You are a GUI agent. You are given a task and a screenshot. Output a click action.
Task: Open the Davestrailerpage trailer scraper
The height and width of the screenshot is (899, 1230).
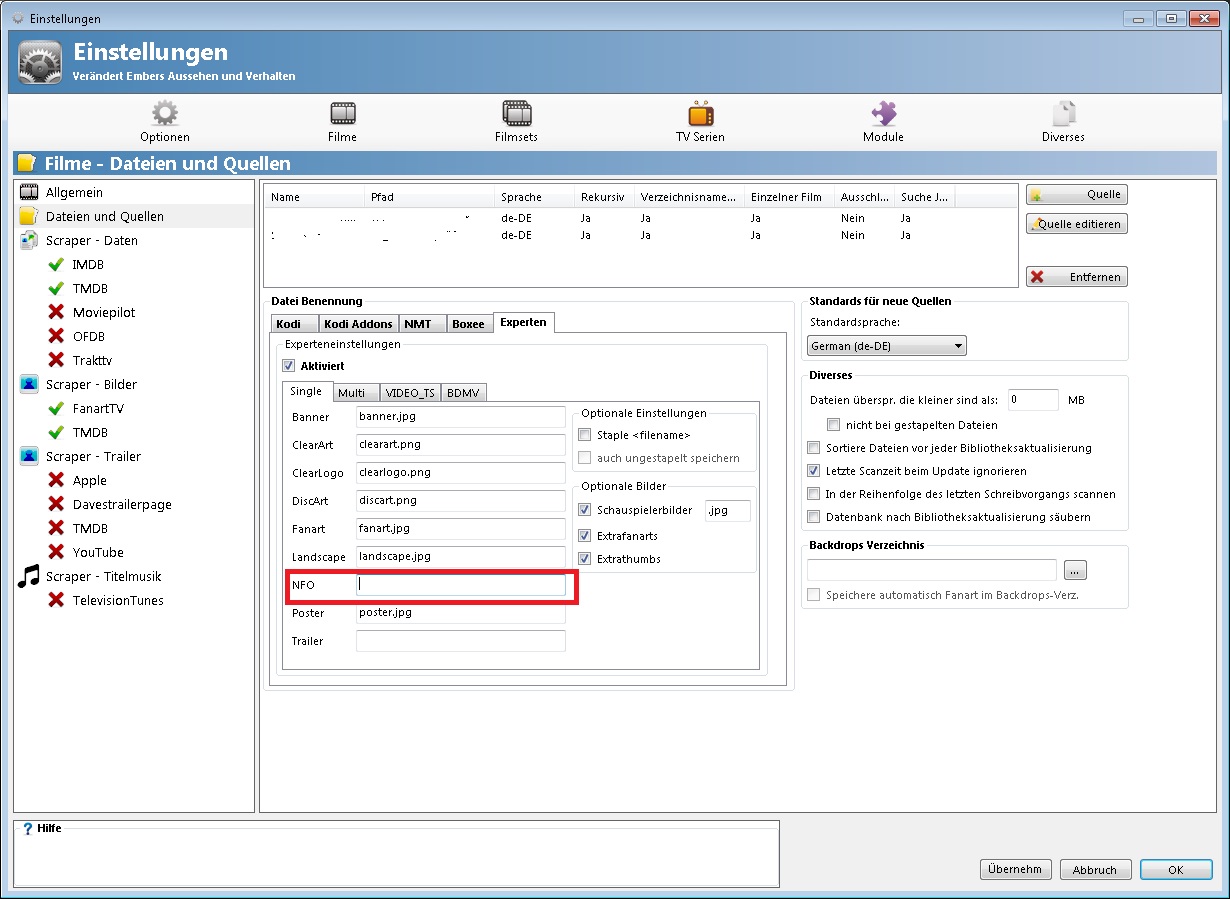click(x=122, y=504)
